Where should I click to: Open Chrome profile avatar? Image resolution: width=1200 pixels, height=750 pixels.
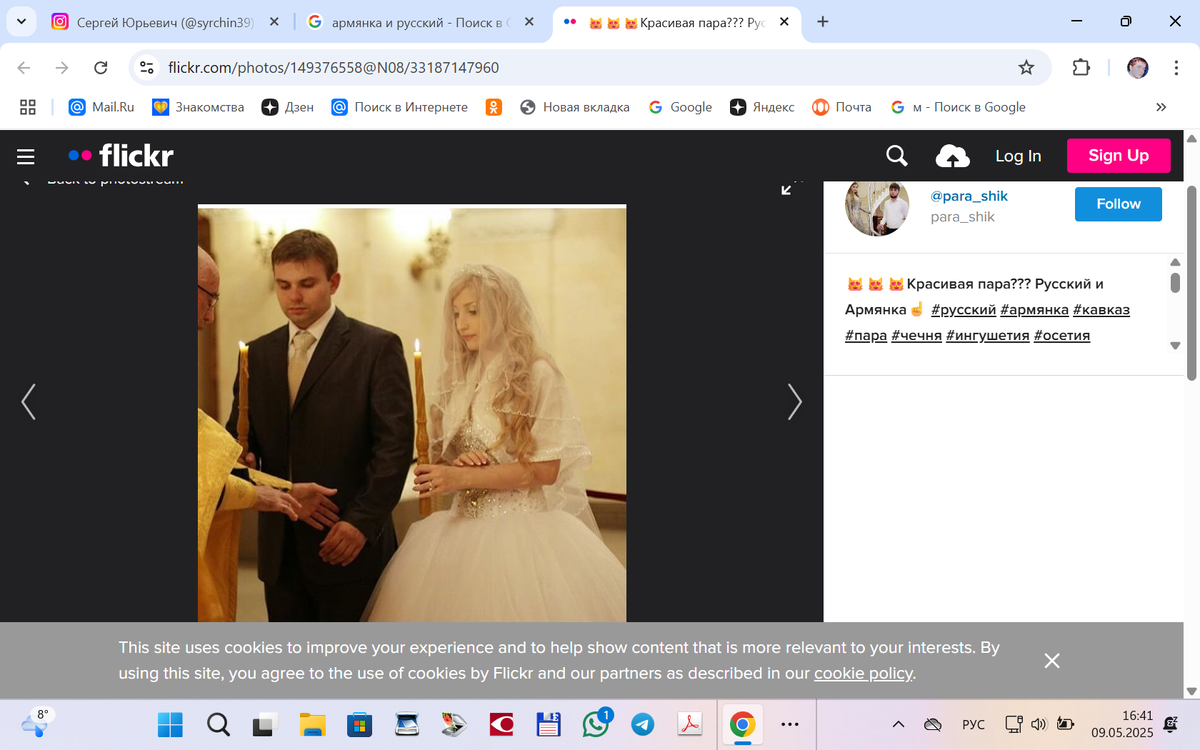pyautogui.click(x=1138, y=68)
